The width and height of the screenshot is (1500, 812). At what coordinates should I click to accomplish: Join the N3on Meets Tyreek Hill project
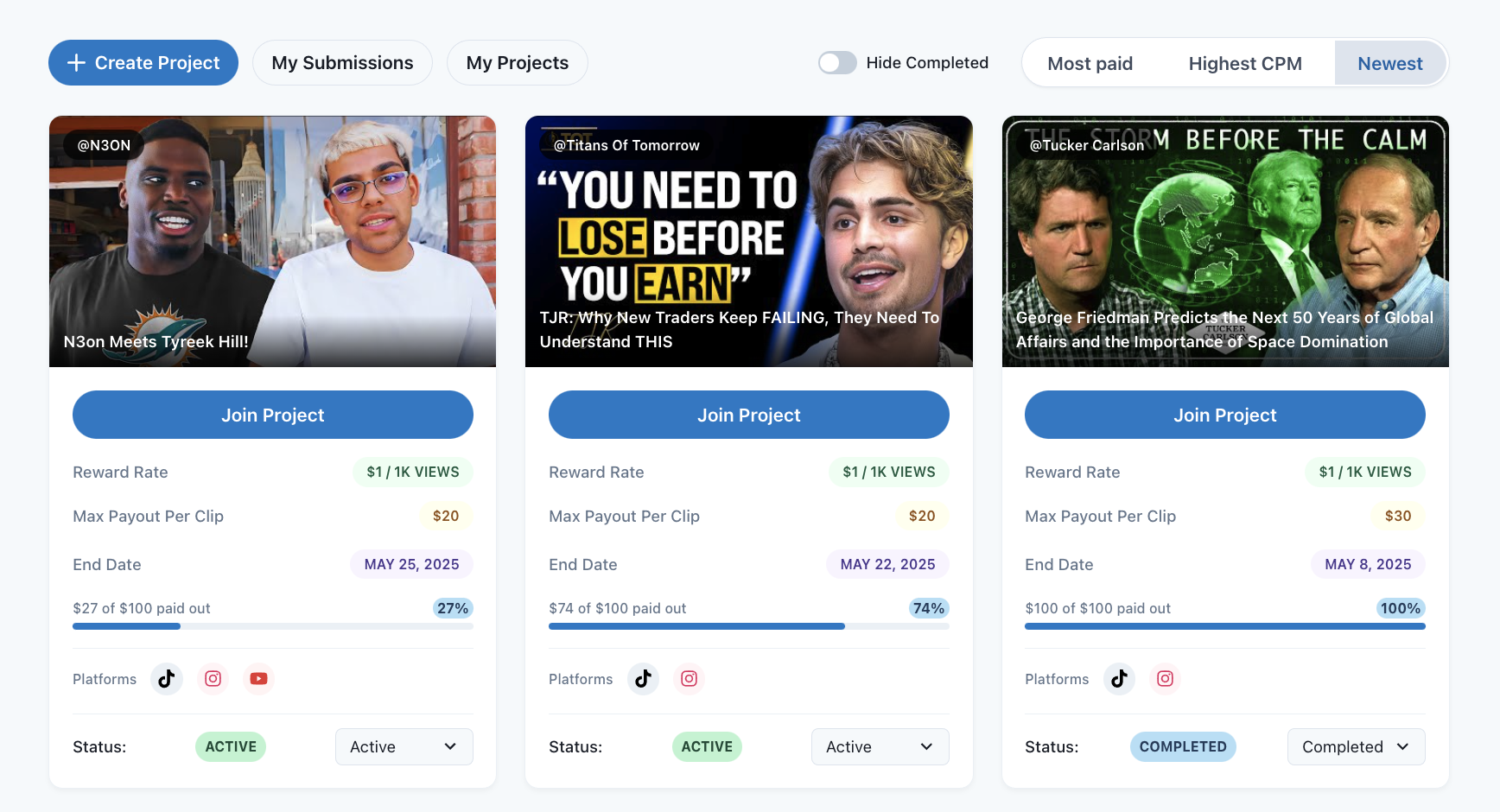[273, 416]
